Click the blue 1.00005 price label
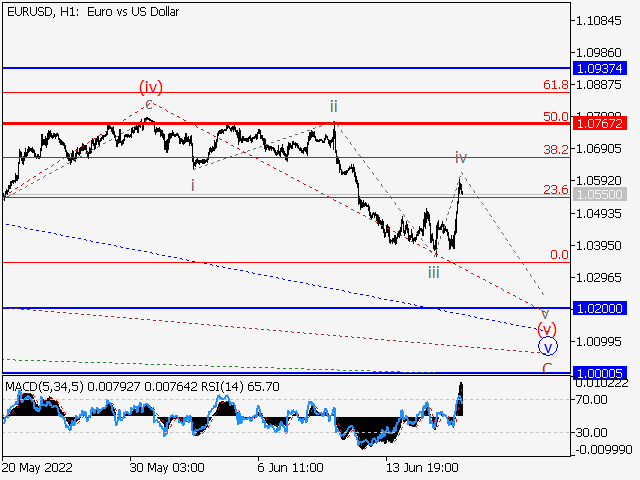This screenshot has width=640, height=480. pyautogui.click(x=600, y=373)
